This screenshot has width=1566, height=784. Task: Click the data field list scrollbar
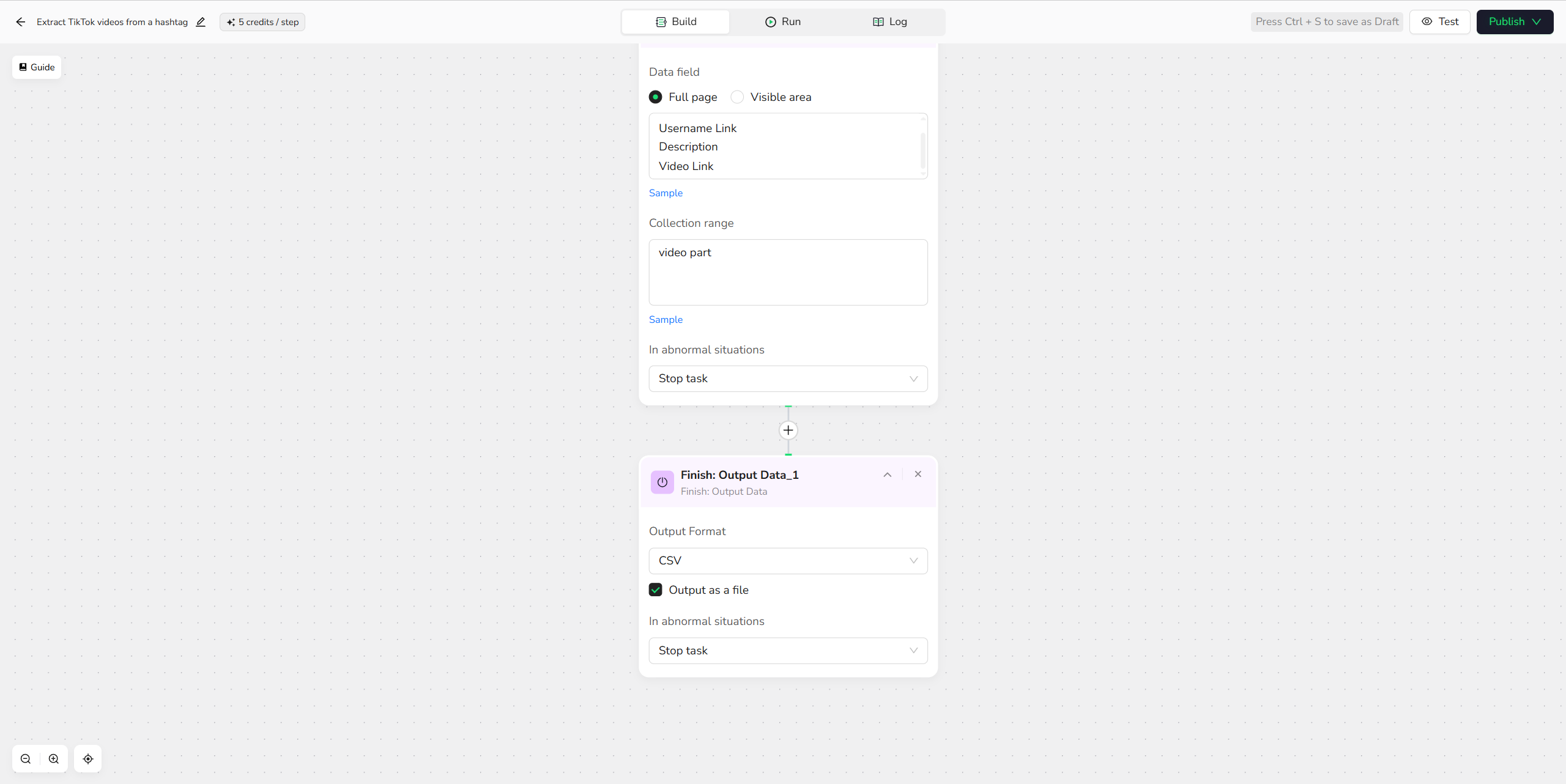coord(922,150)
